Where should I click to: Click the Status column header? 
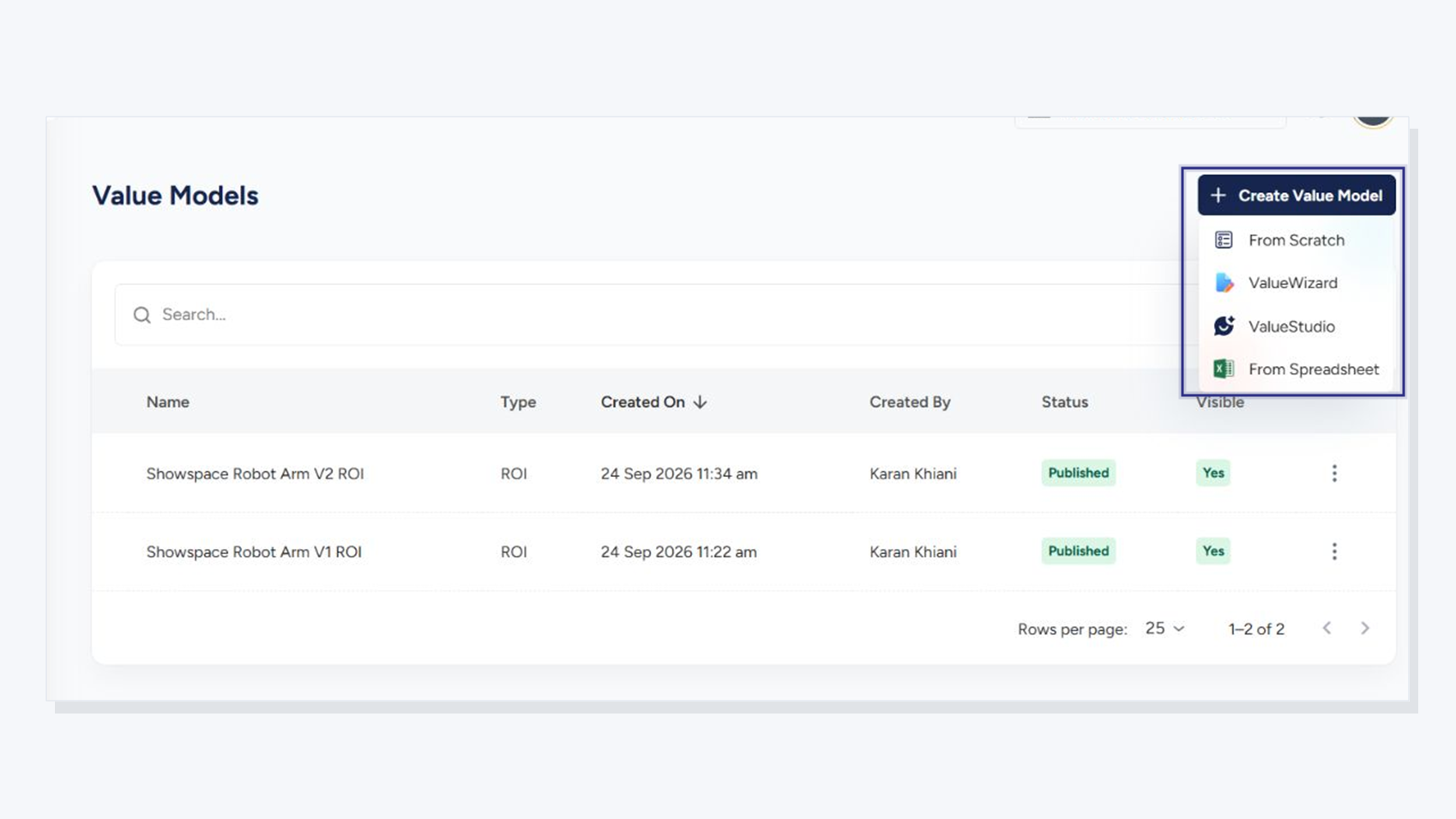click(x=1064, y=402)
